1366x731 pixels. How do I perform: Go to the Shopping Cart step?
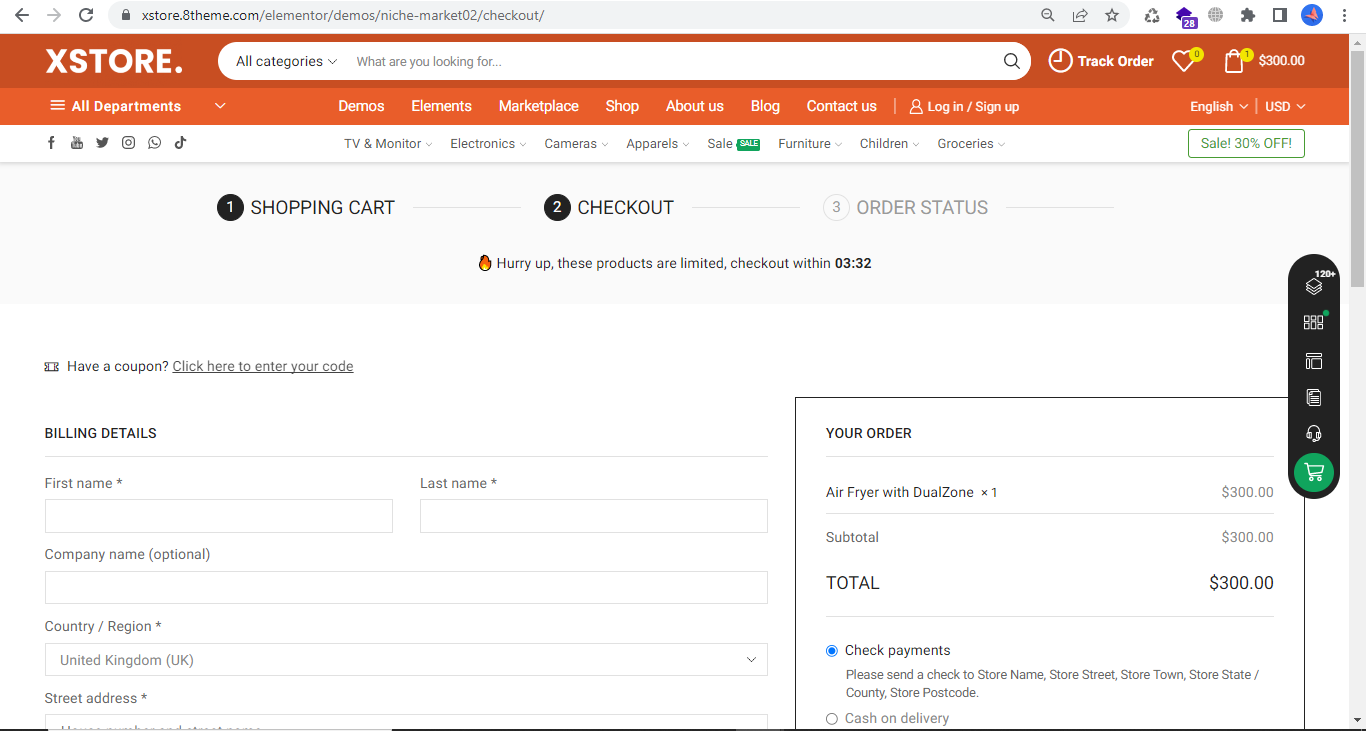coord(306,208)
